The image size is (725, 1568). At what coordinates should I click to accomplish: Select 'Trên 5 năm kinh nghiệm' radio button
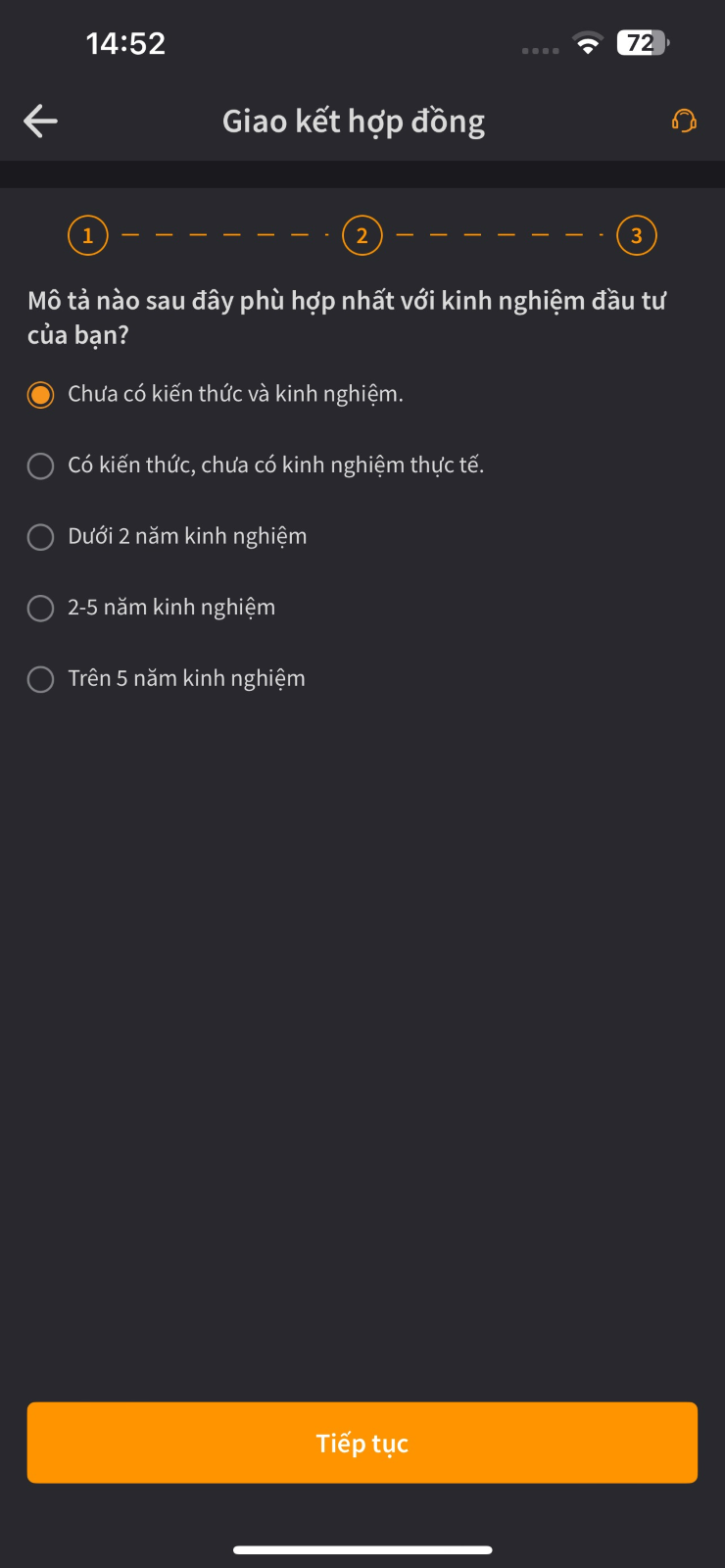point(40,679)
